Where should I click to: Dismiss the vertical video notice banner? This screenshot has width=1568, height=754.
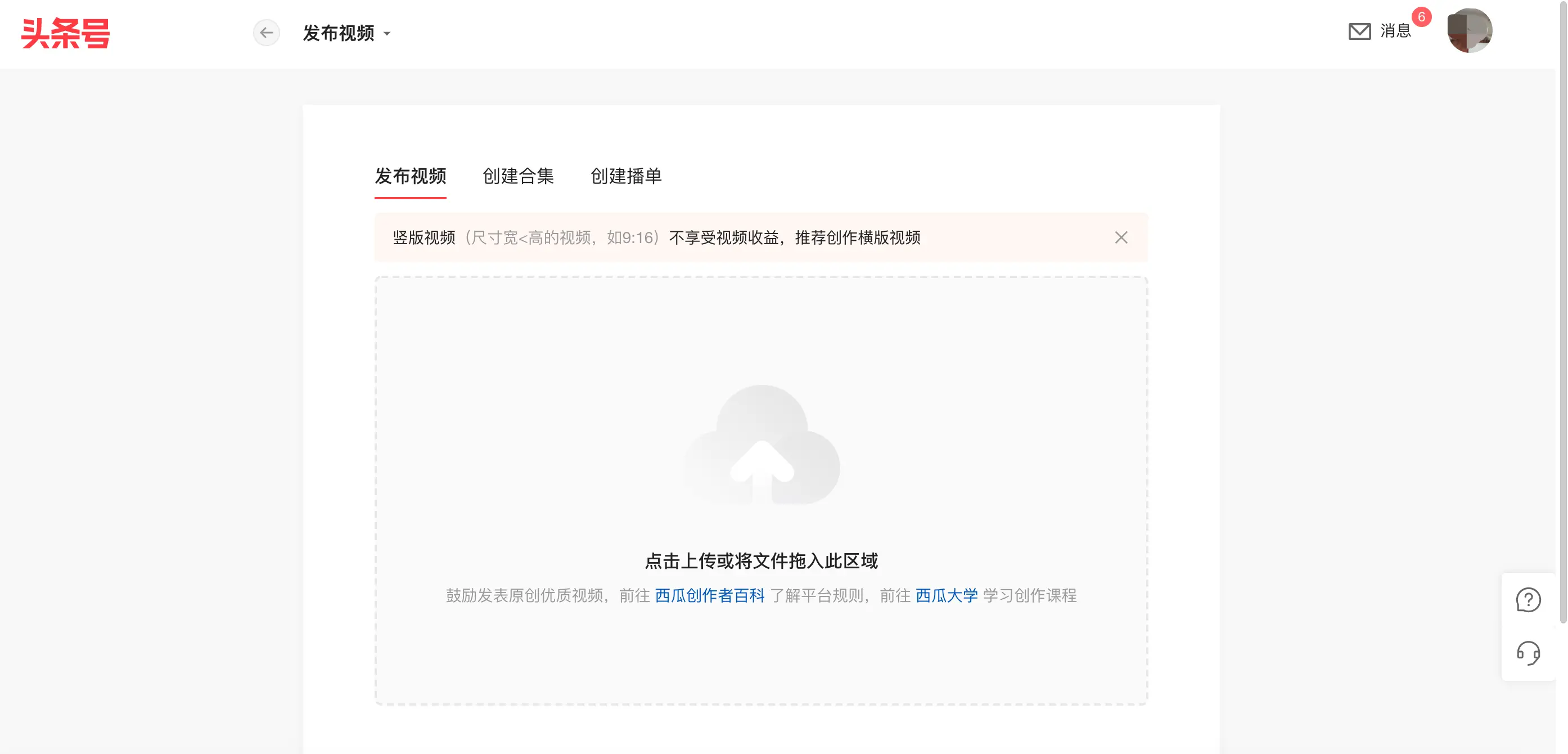(x=1121, y=237)
